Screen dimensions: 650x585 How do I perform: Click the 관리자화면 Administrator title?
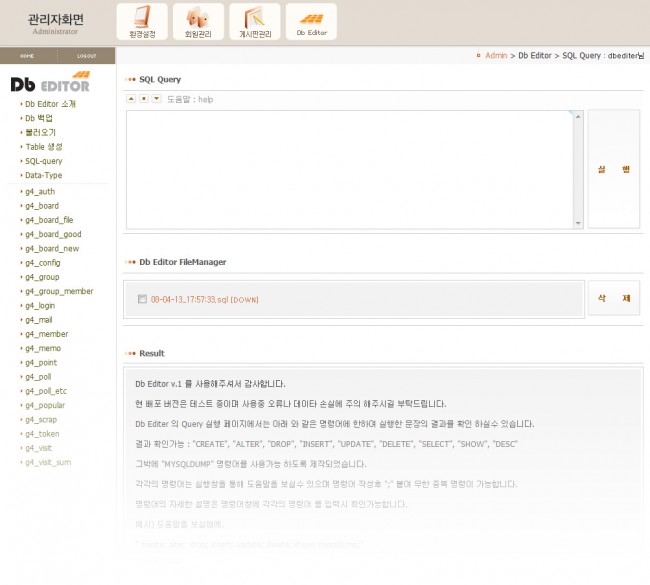pyautogui.click(x=56, y=23)
